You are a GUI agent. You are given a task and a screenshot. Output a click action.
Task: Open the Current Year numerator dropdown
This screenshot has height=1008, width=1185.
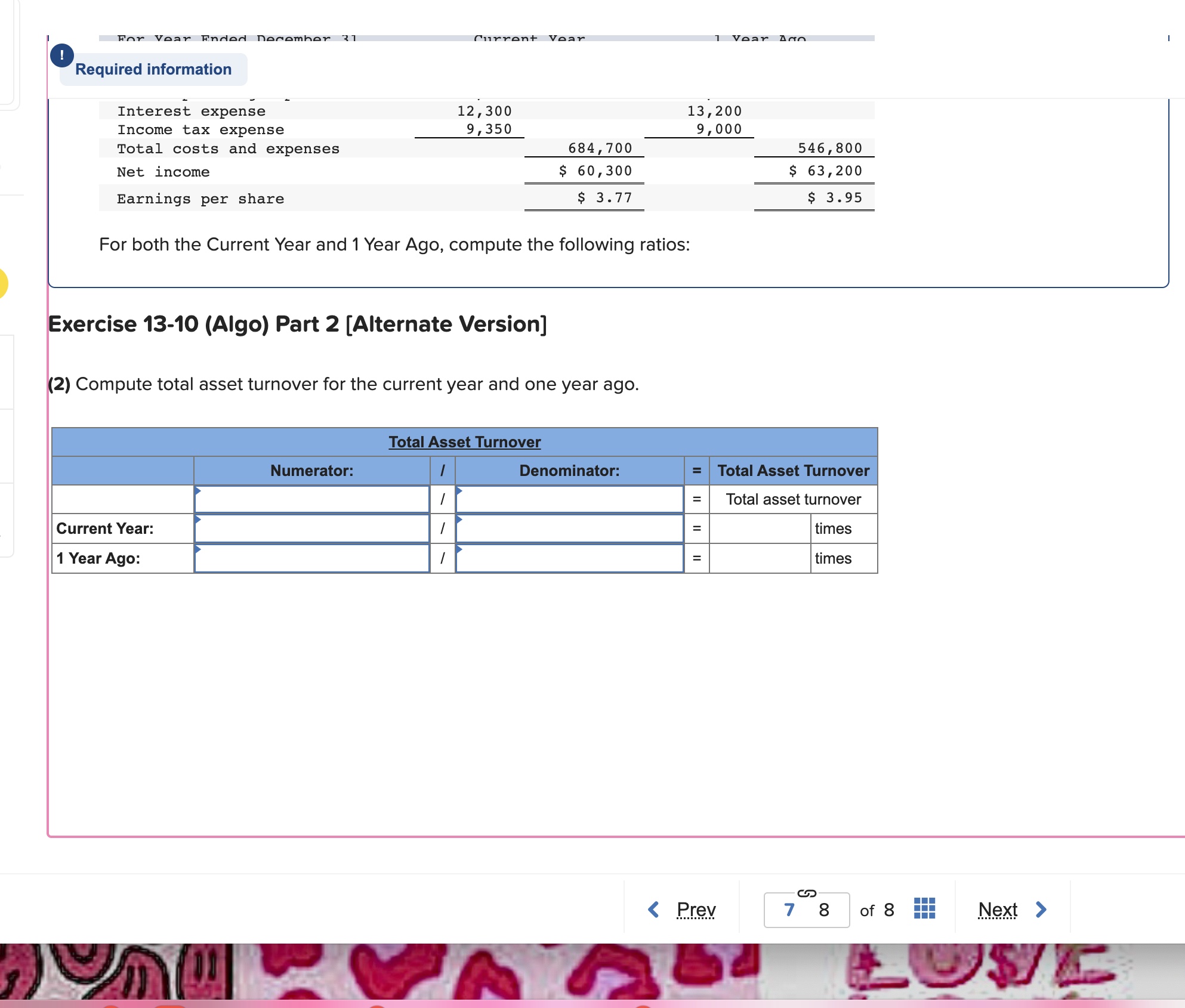click(x=311, y=528)
